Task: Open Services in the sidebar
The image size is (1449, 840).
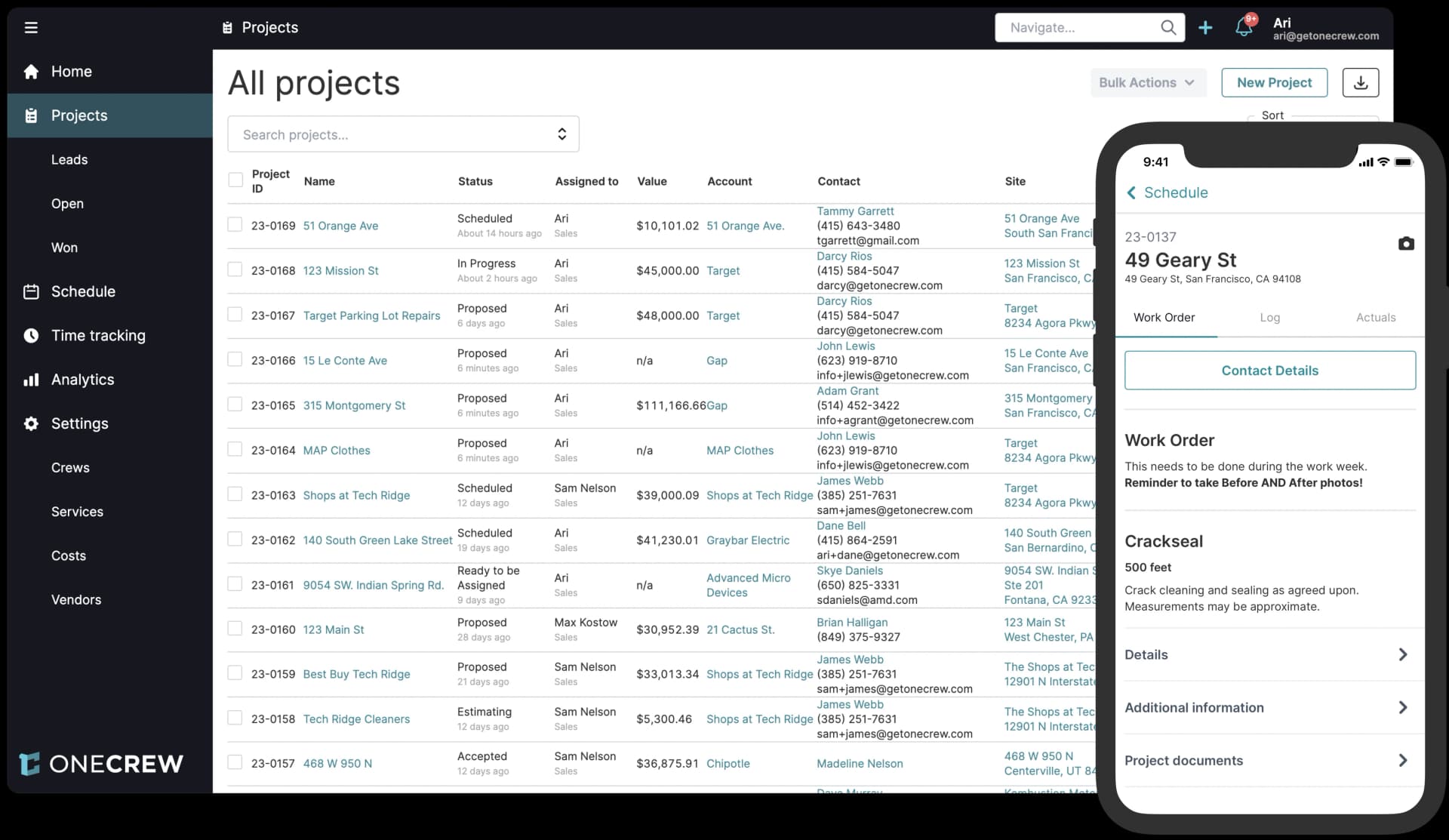Action: pyautogui.click(x=77, y=512)
